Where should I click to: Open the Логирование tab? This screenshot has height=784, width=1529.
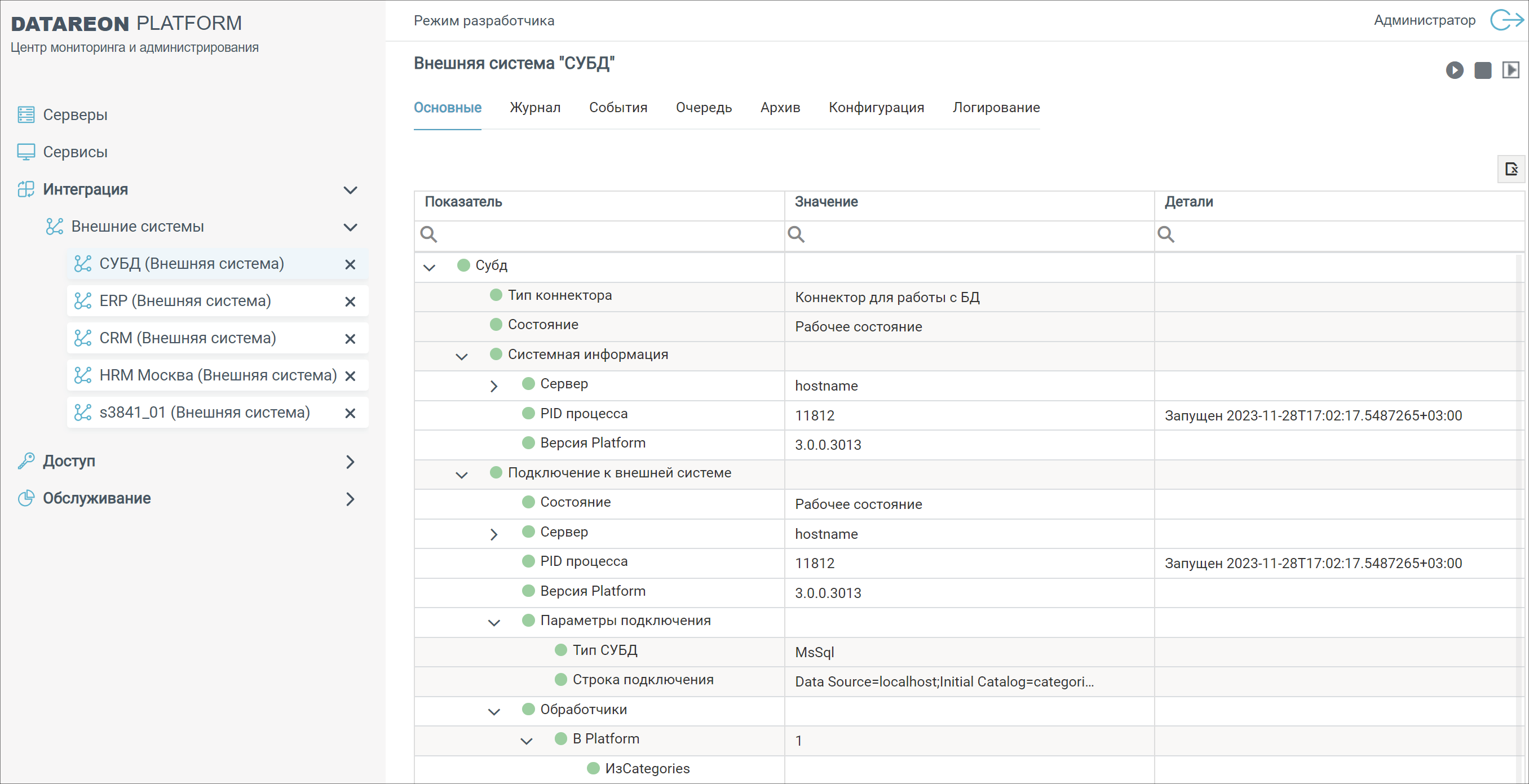coord(996,108)
